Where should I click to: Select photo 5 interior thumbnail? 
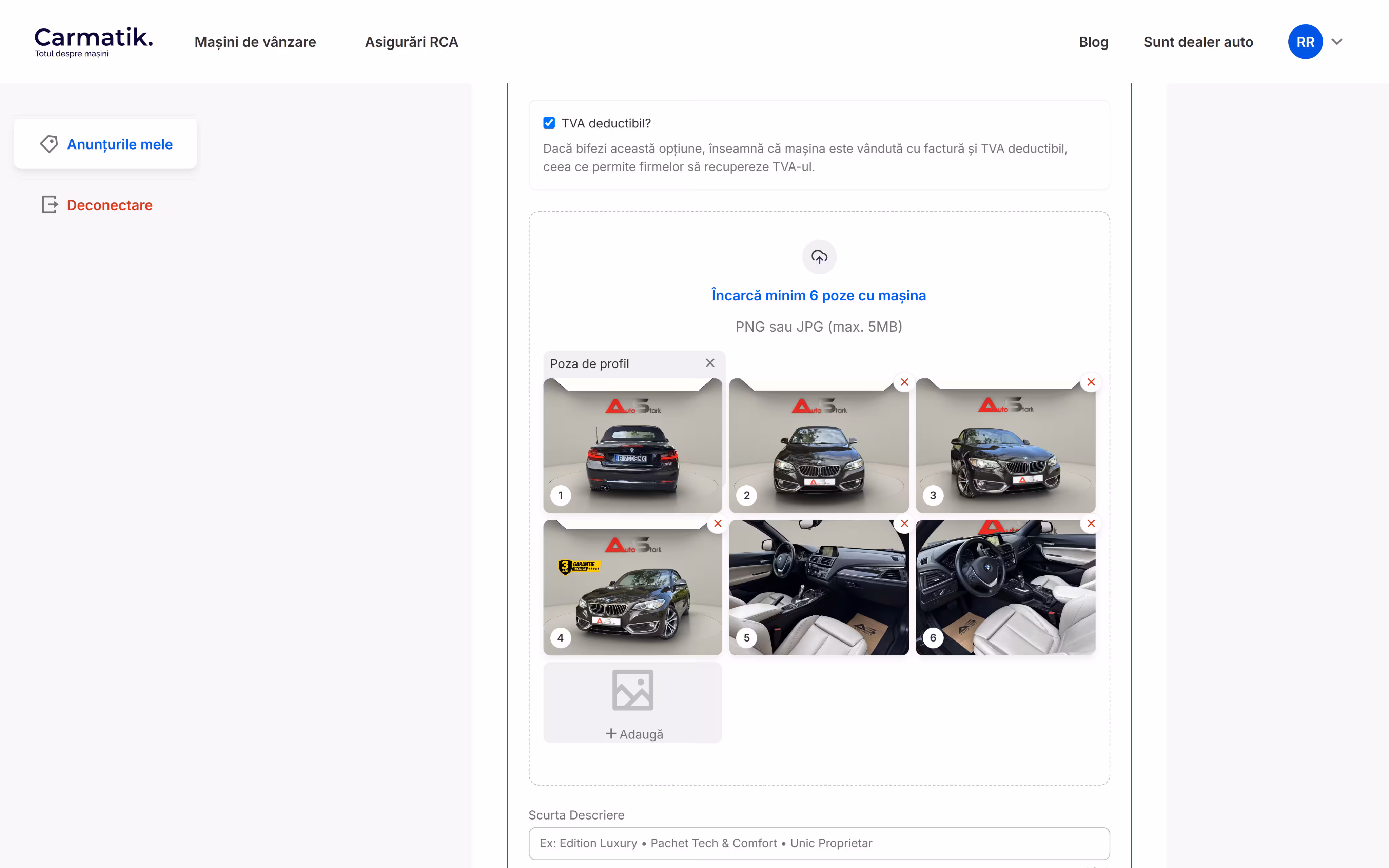(819, 587)
